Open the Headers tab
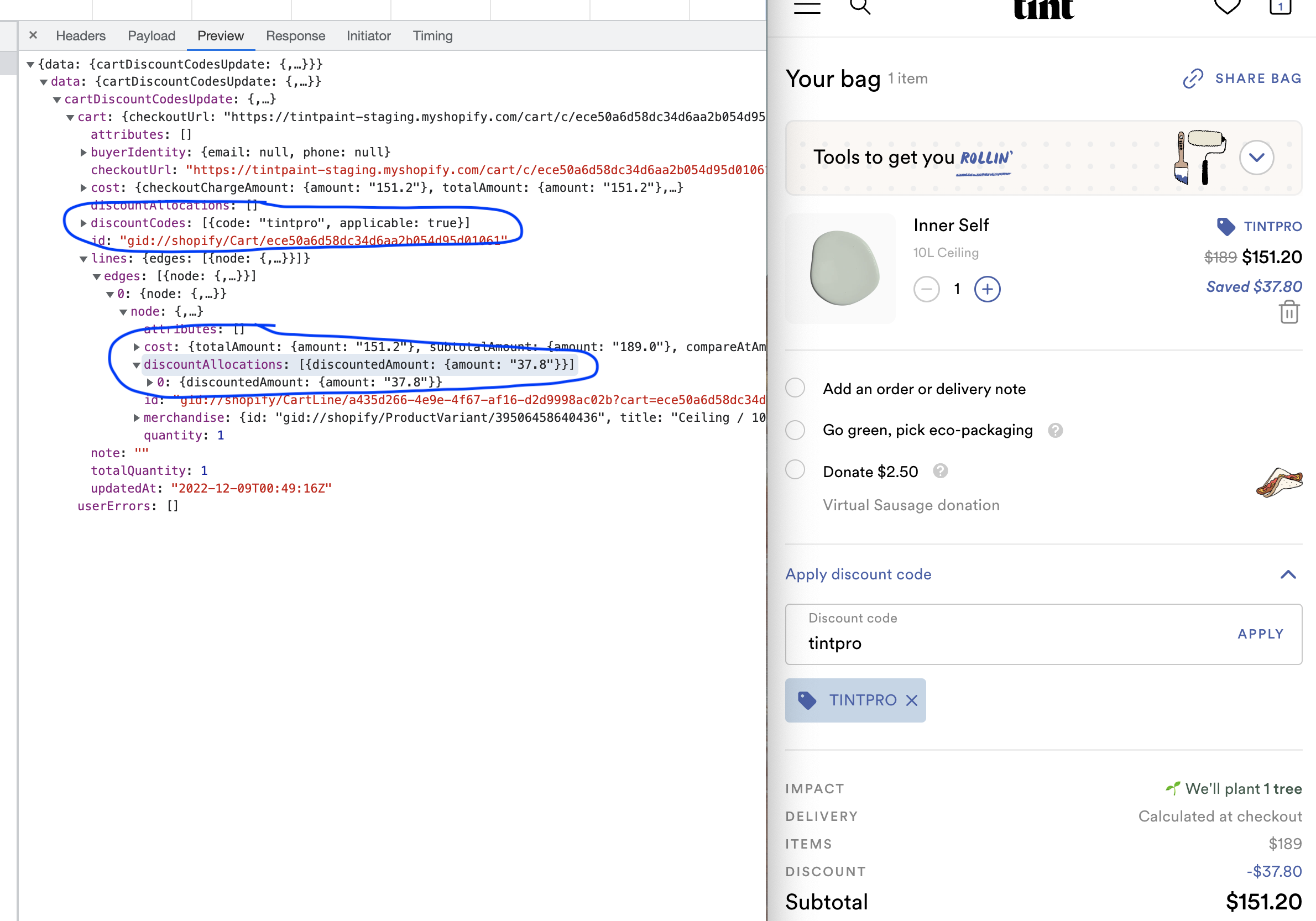This screenshot has width=1316, height=921. pos(81,36)
